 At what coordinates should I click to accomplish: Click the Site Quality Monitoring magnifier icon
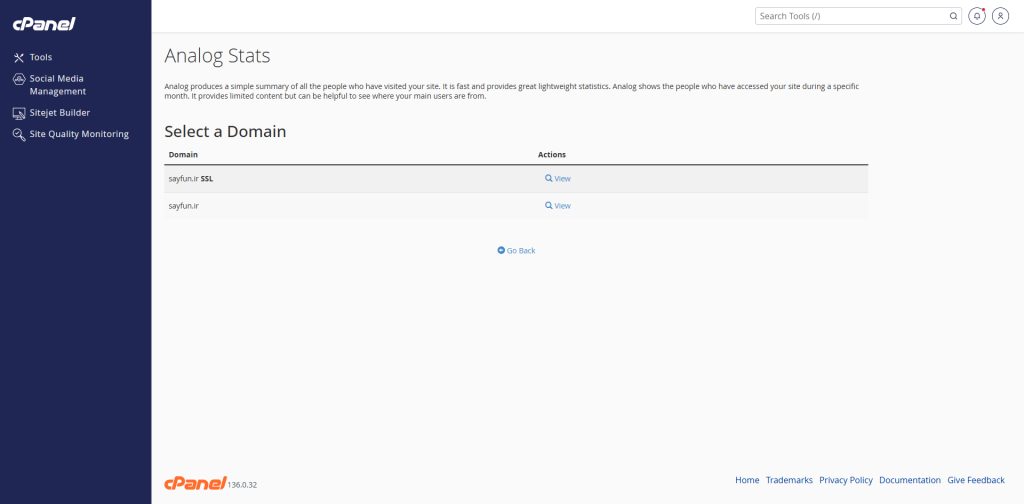(19, 134)
